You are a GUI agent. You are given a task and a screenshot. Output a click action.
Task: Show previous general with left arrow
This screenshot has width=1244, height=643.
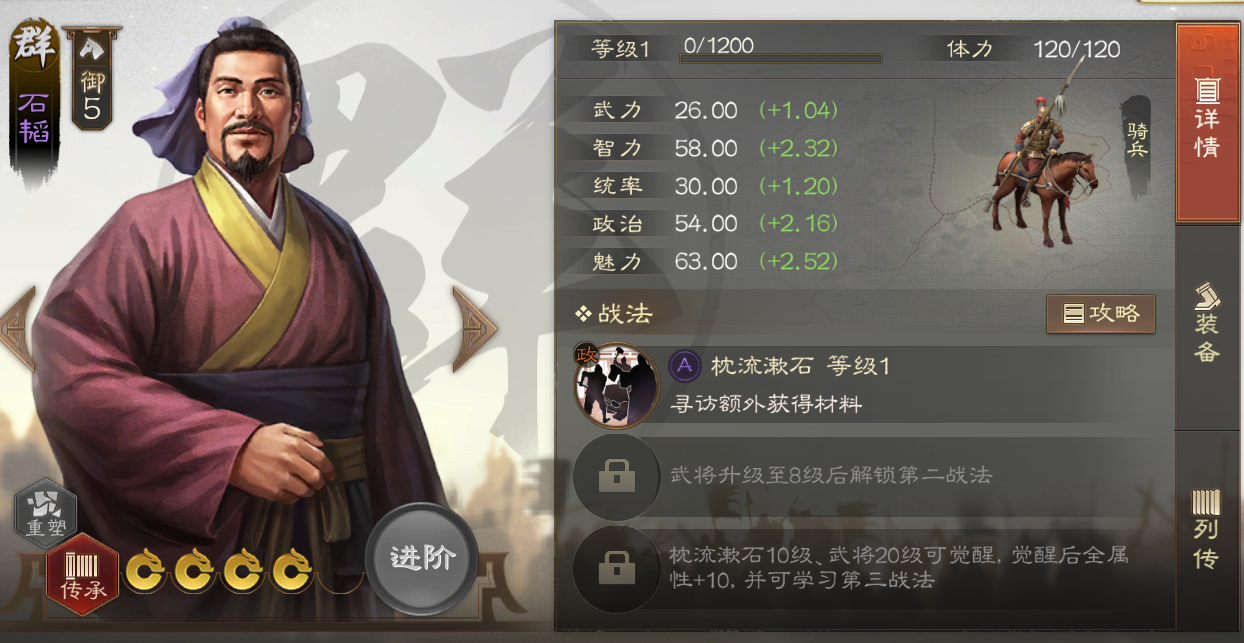tap(18, 328)
